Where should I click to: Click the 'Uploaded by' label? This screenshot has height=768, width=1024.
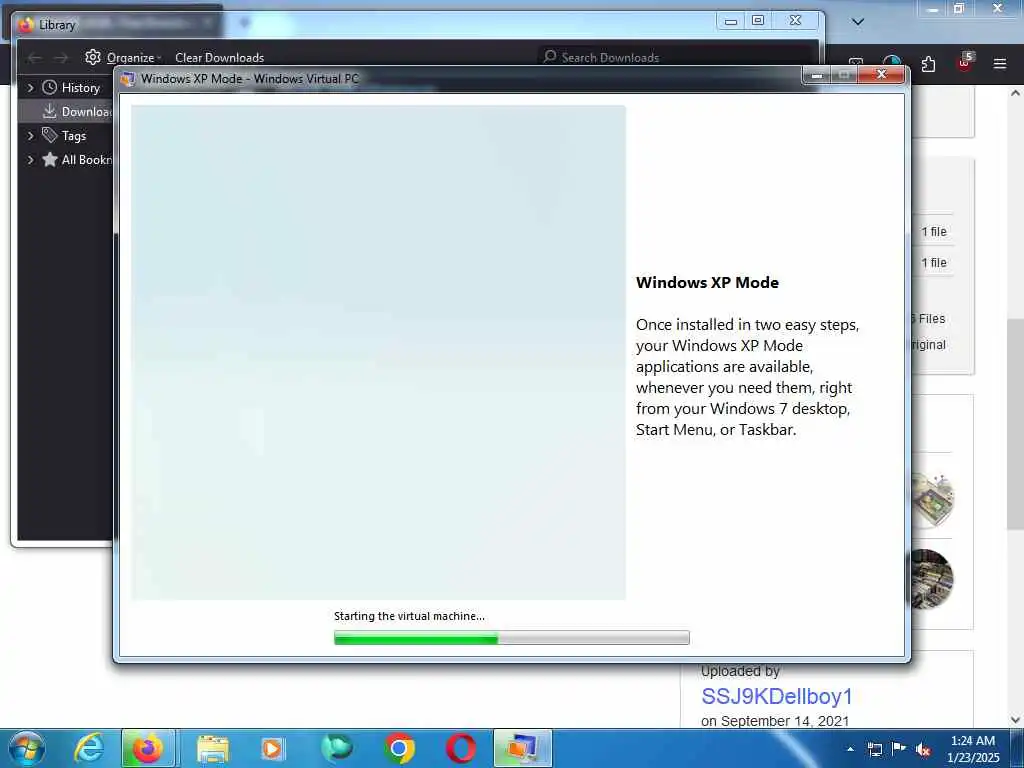tap(740, 671)
